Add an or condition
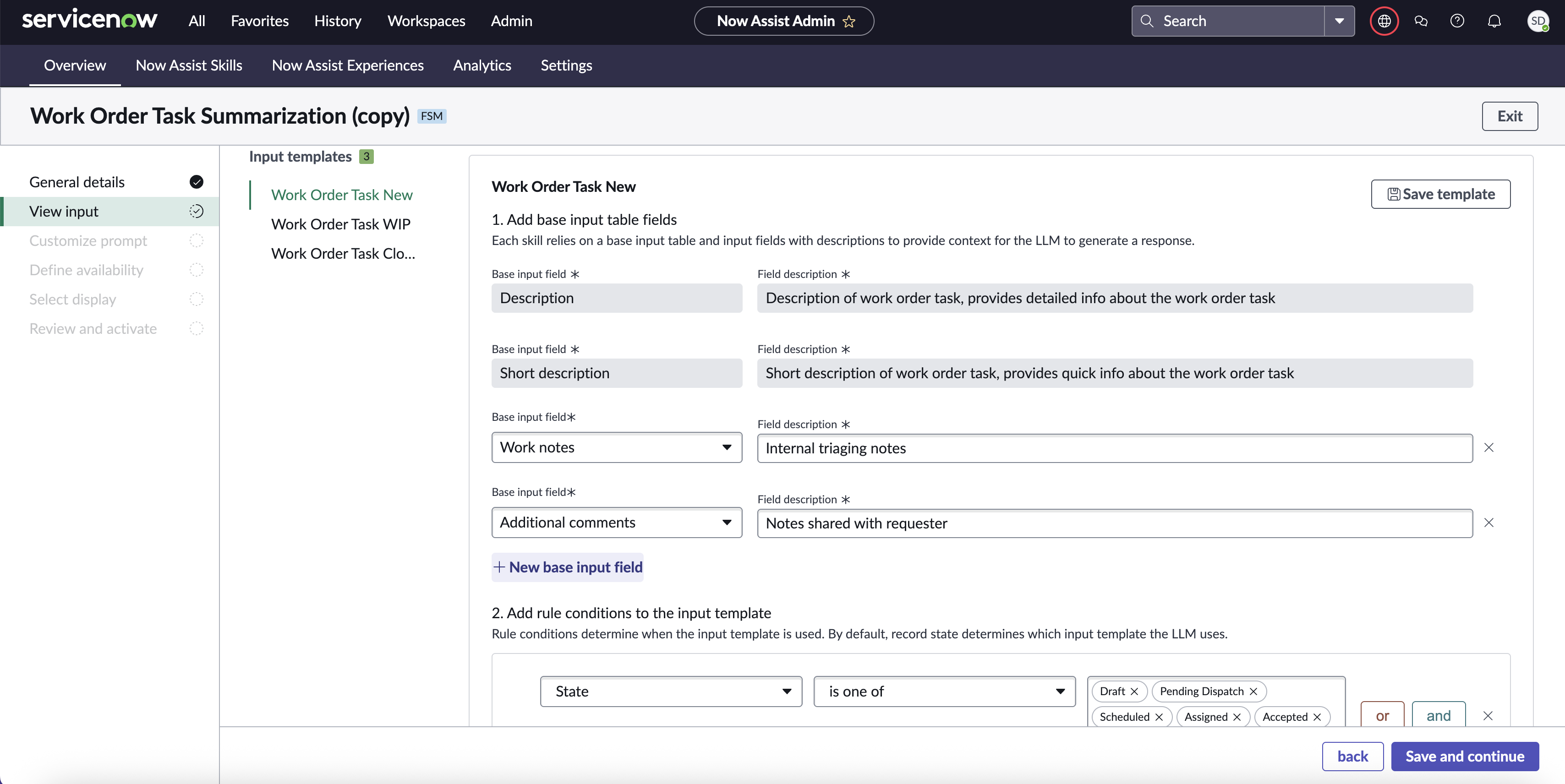The height and width of the screenshot is (784, 1565). point(1382,715)
